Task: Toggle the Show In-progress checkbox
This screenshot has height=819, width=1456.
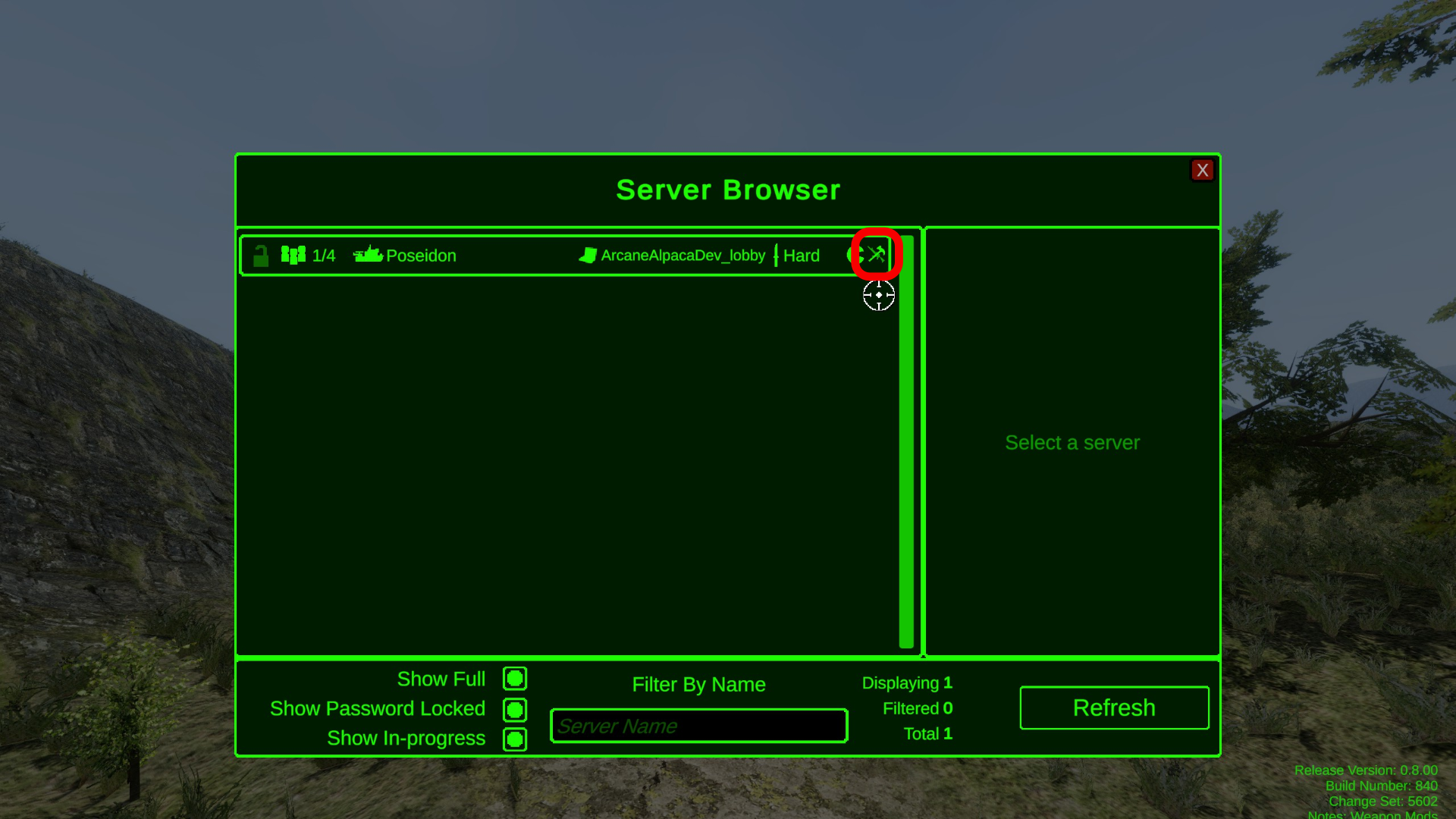Action: click(515, 739)
